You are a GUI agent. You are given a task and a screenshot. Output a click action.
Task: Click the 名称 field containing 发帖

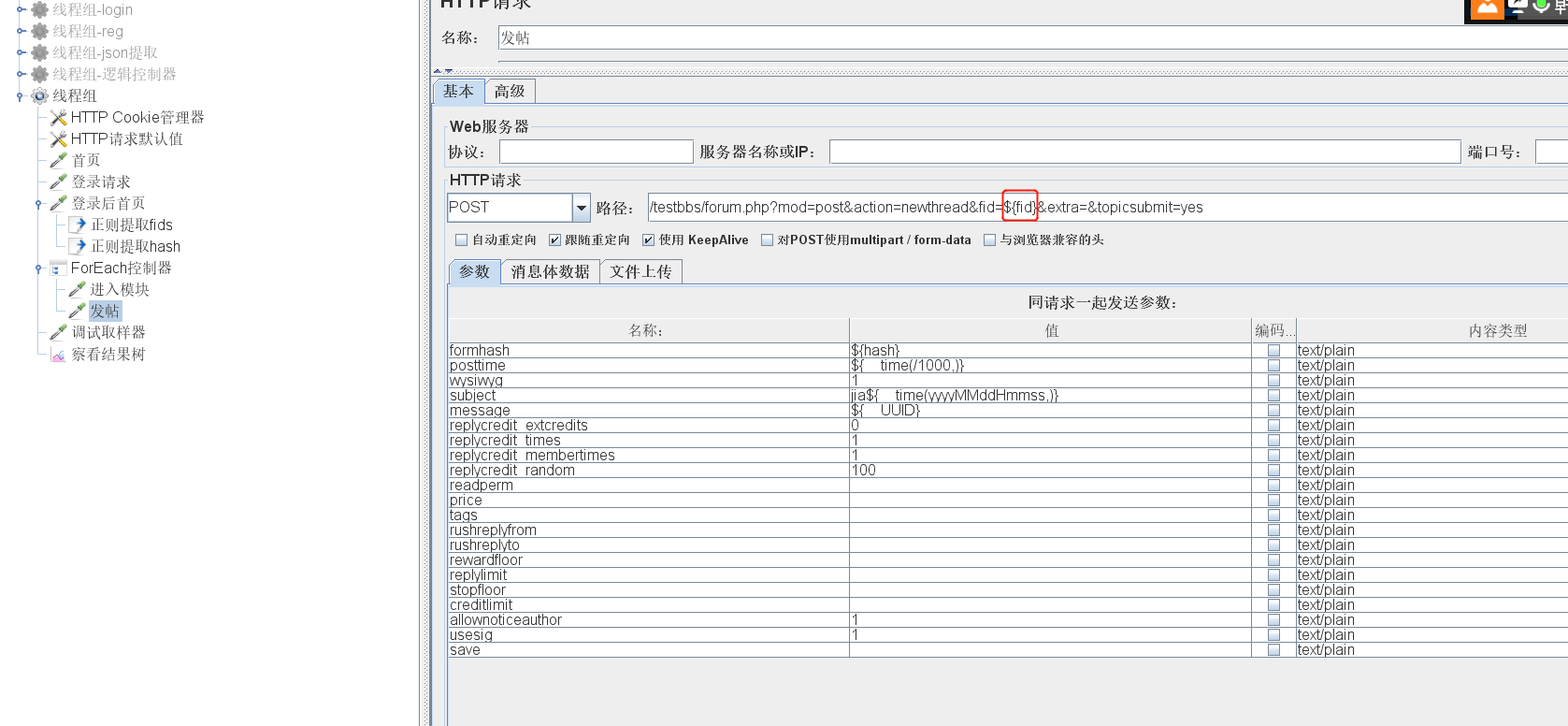(1032, 37)
